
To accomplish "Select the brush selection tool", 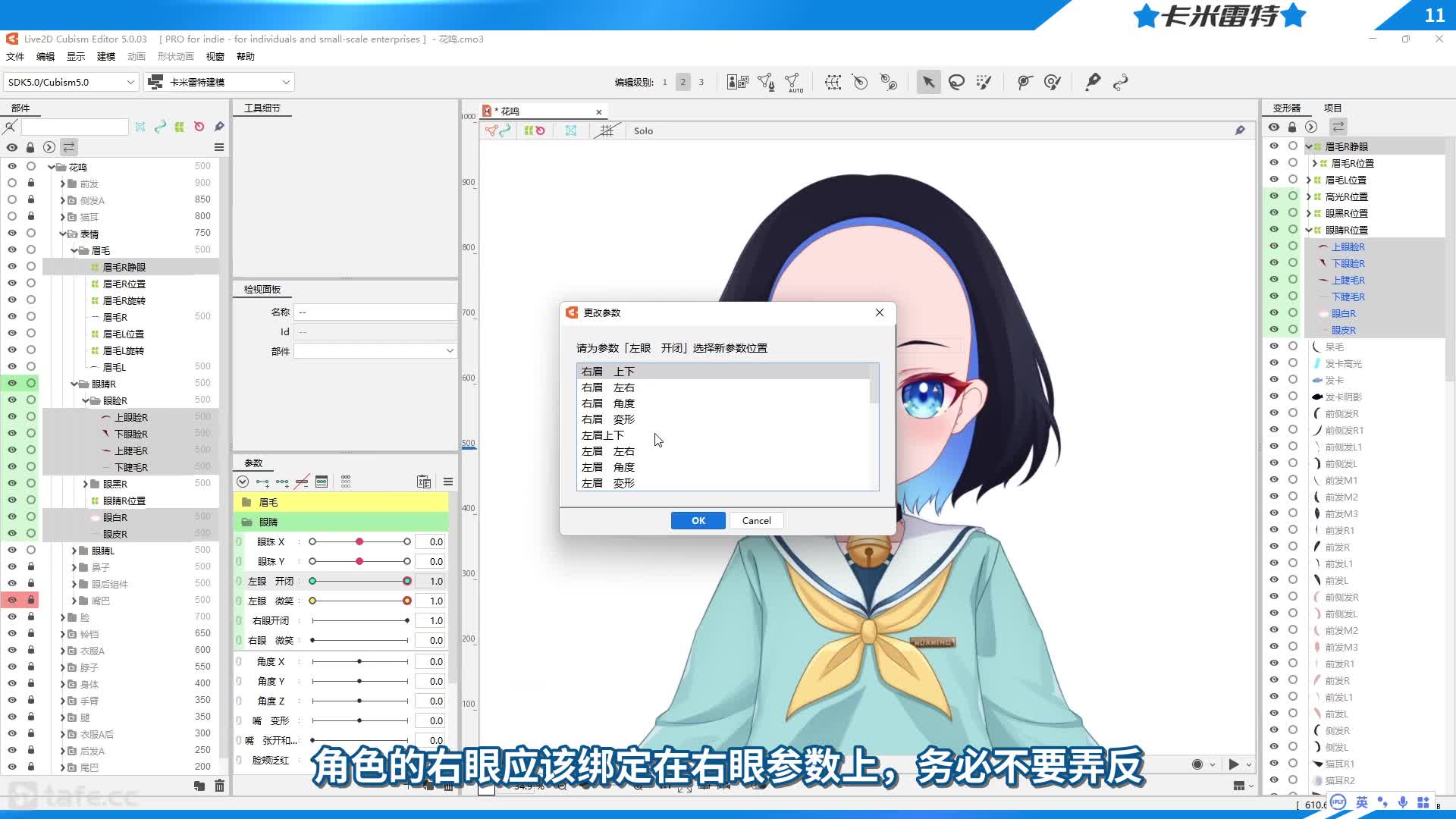I will [x=984, y=82].
